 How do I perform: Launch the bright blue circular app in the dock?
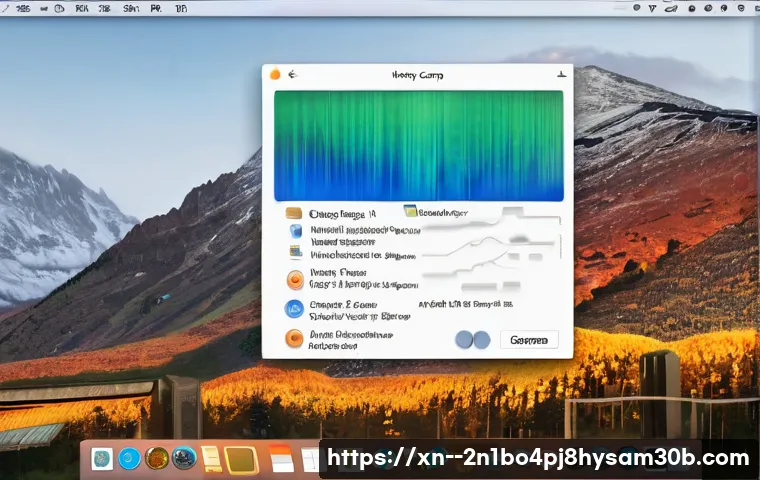click(x=129, y=459)
